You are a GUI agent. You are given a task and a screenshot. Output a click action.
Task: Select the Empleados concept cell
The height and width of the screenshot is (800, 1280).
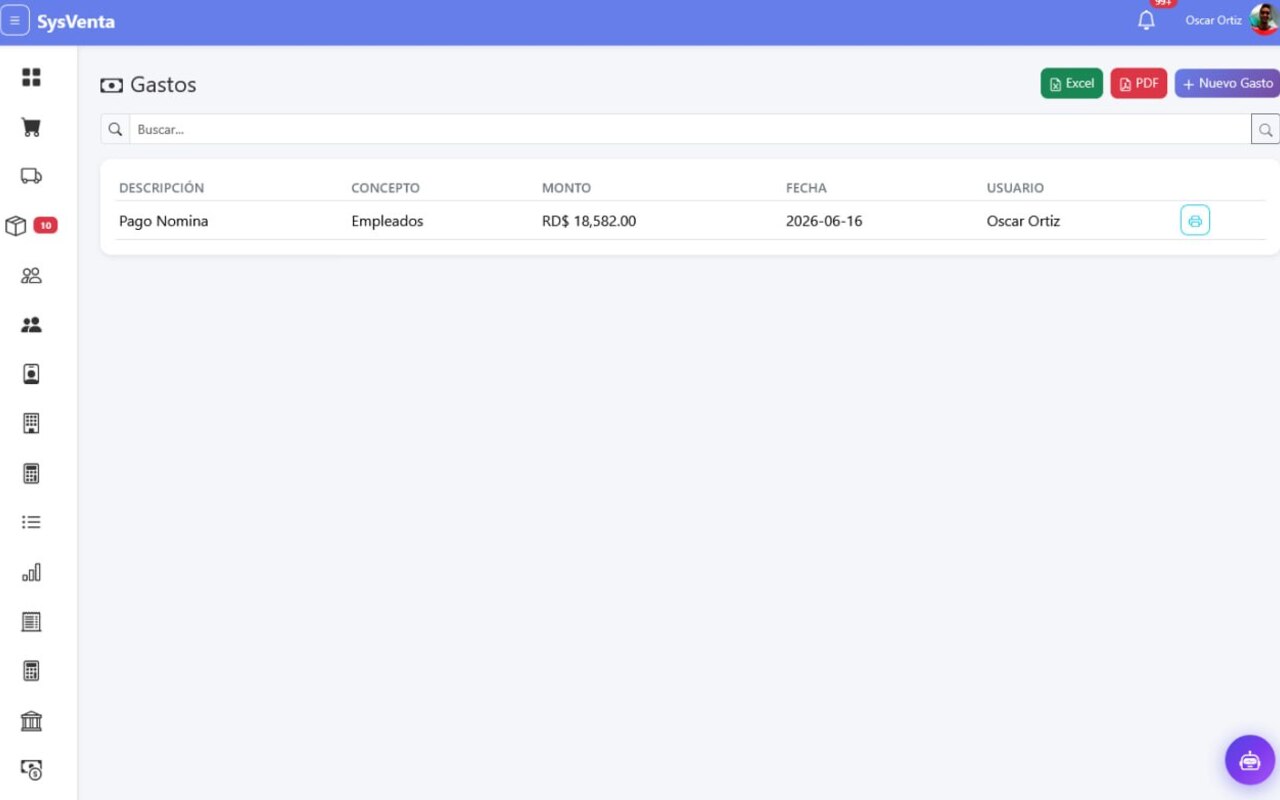387,221
